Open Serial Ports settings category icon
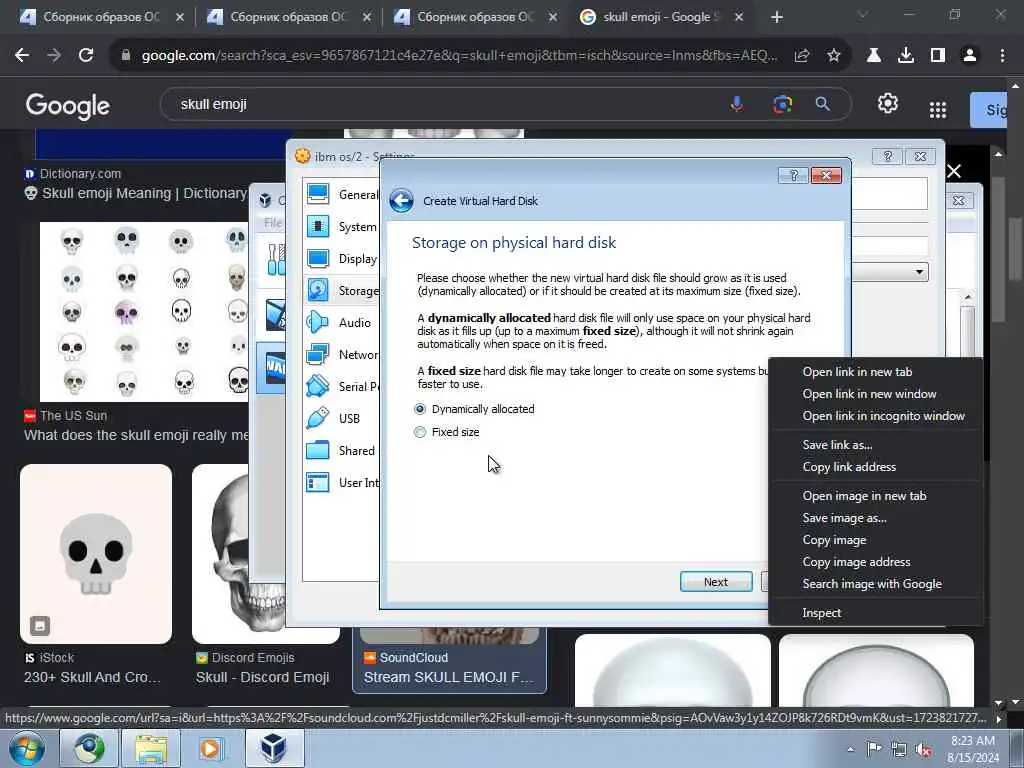The width and height of the screenshot is (1024, 768). click(318, 386)
